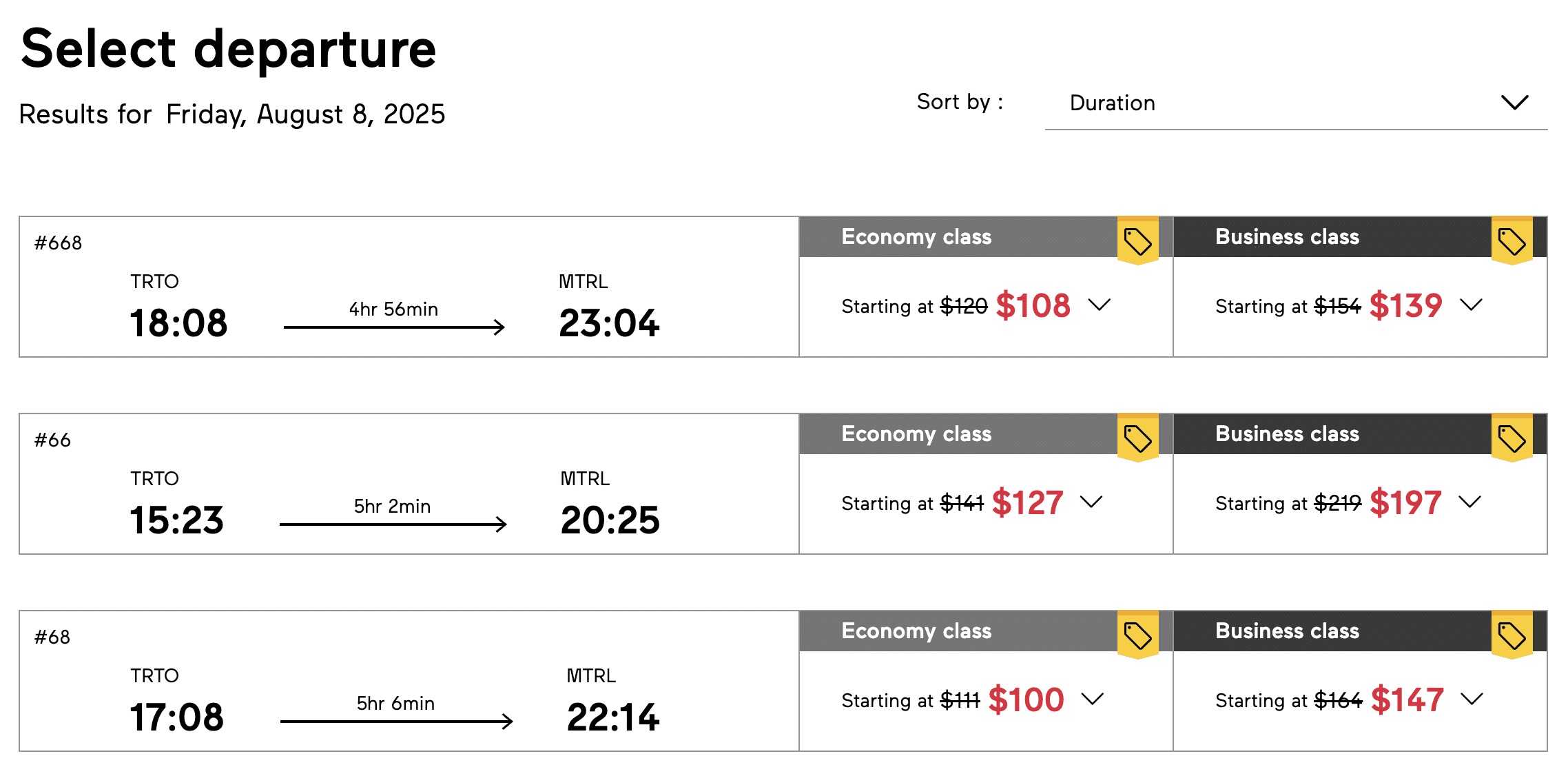Expand $139 Business fare for train #668
This screenshot has width=1568, height=776.
1471,305
